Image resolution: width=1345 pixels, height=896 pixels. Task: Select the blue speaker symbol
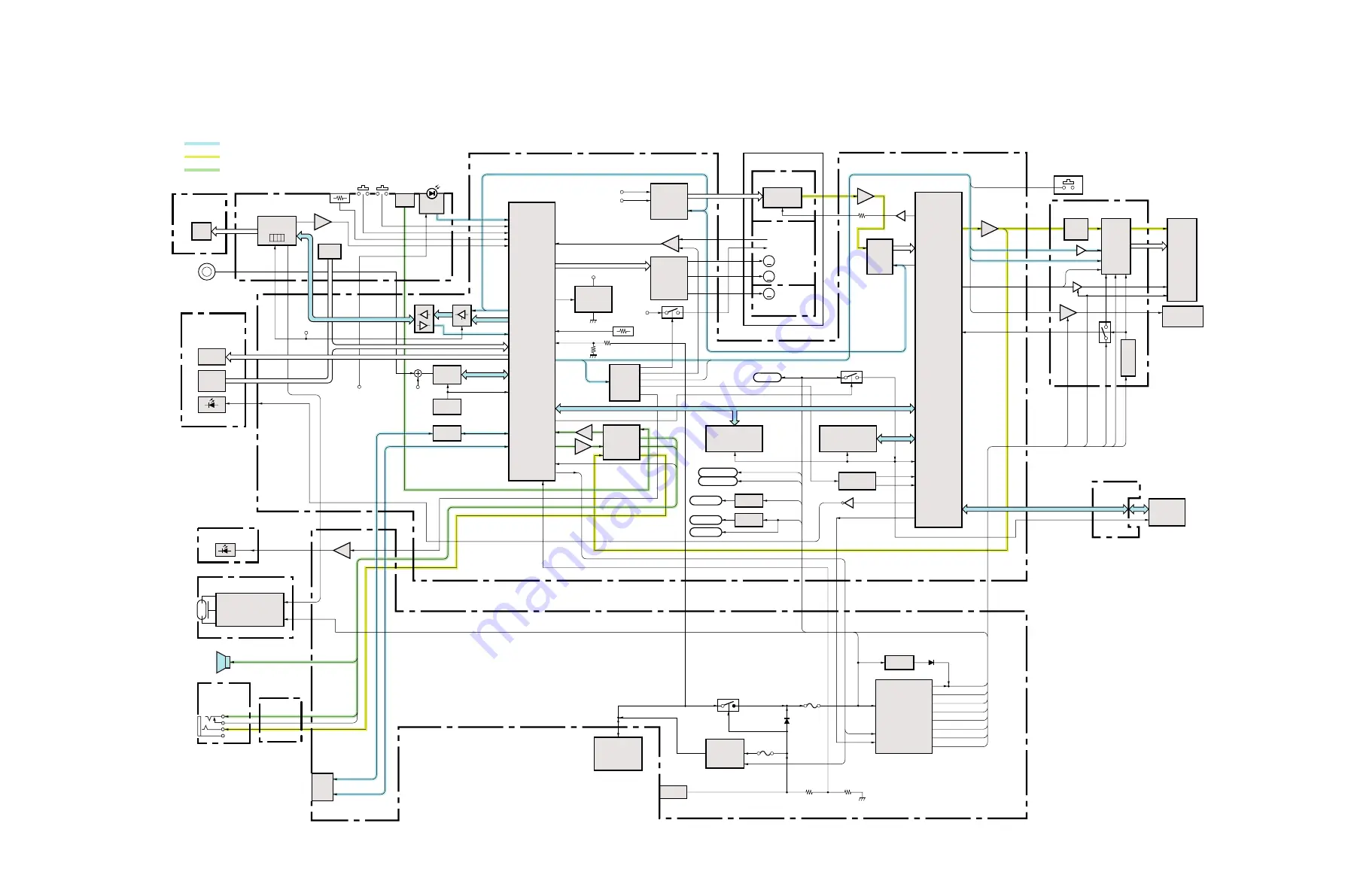click(x=222, y=662)
